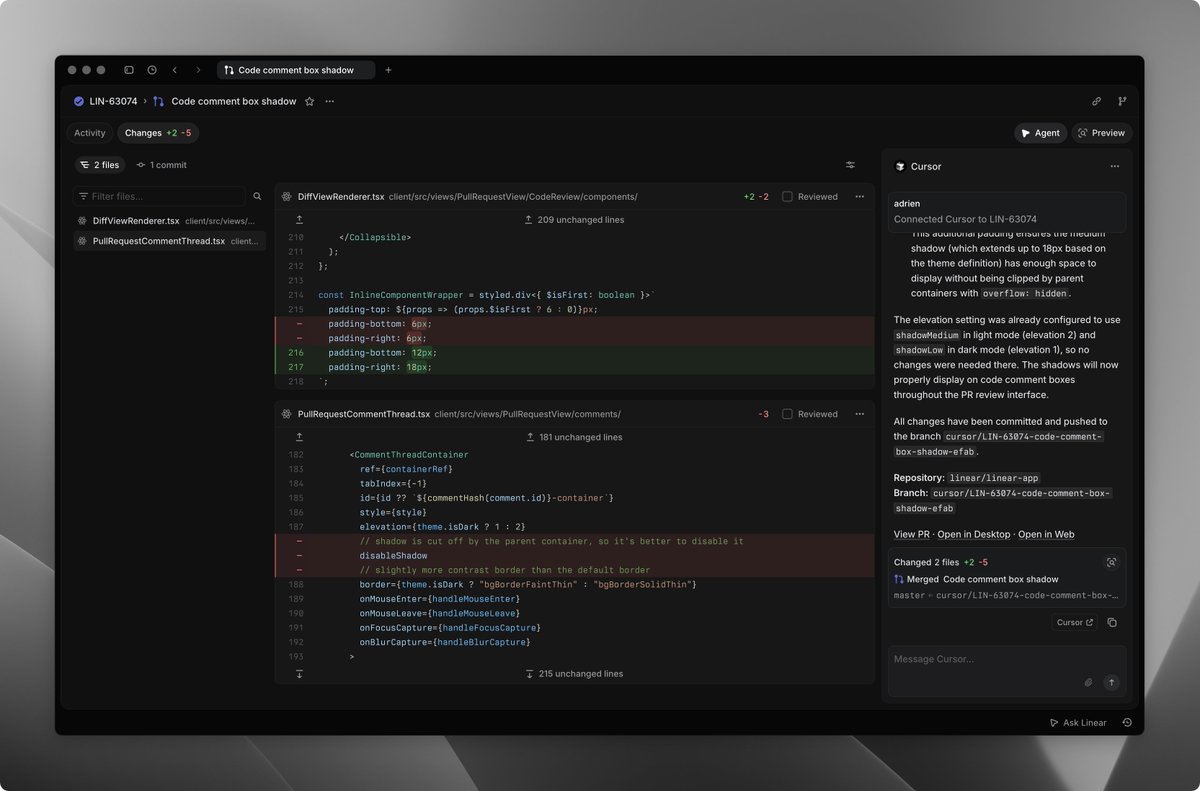This screenshot has height=791, width=1200.
Task: Click the PullRequestCommentThread.tsx diff header file name
Action: click(x=364, y=414)
